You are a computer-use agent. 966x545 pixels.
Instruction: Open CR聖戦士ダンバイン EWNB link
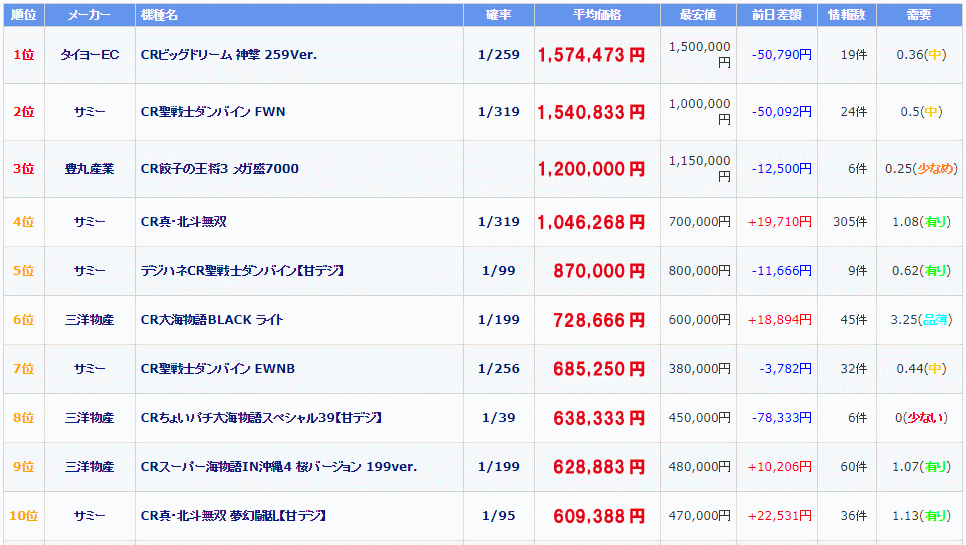pyautogui.click(x=218, y=369)
